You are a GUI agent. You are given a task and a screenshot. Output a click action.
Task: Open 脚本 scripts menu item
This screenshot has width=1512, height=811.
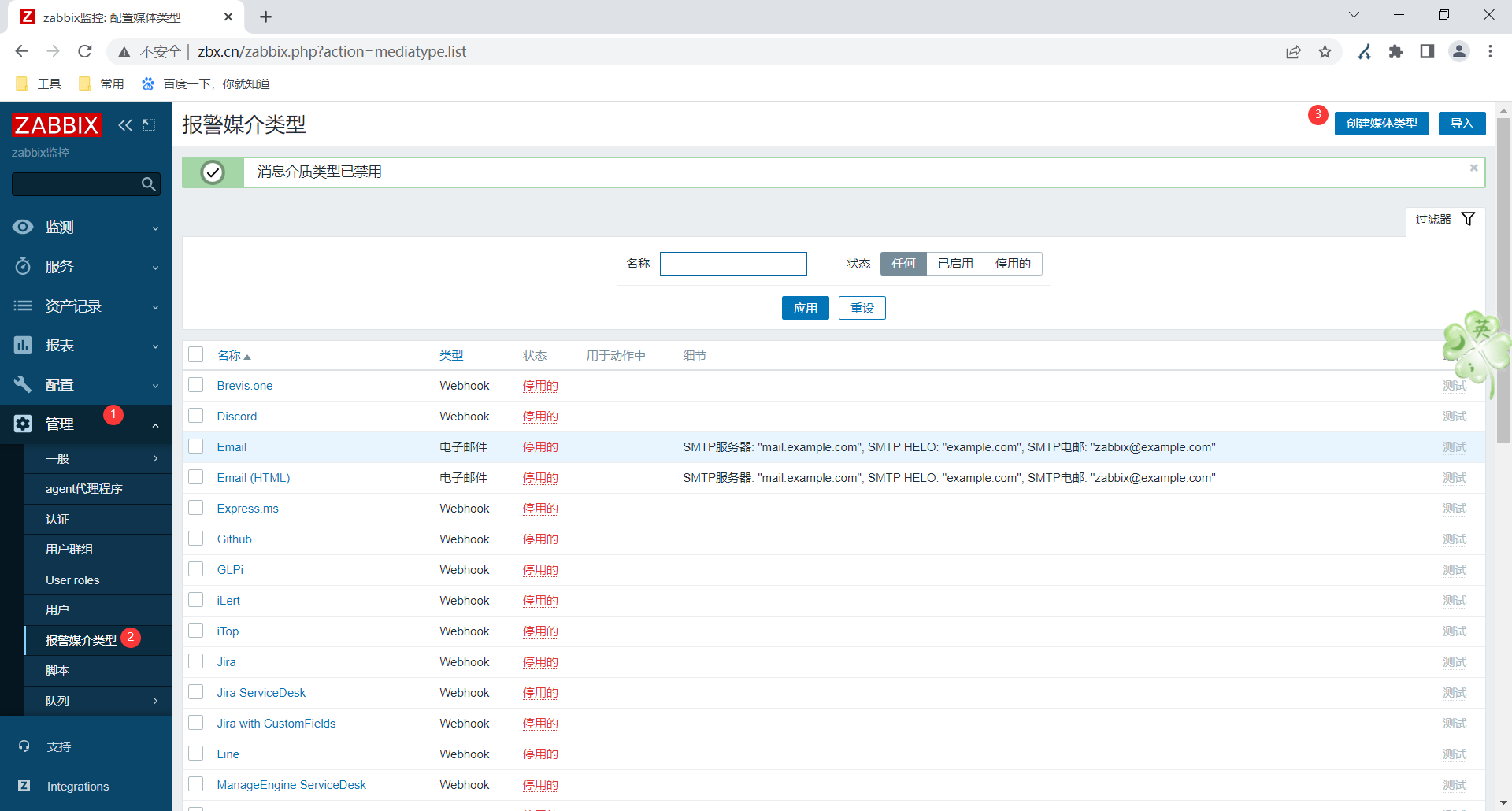[x=98, y=671]
